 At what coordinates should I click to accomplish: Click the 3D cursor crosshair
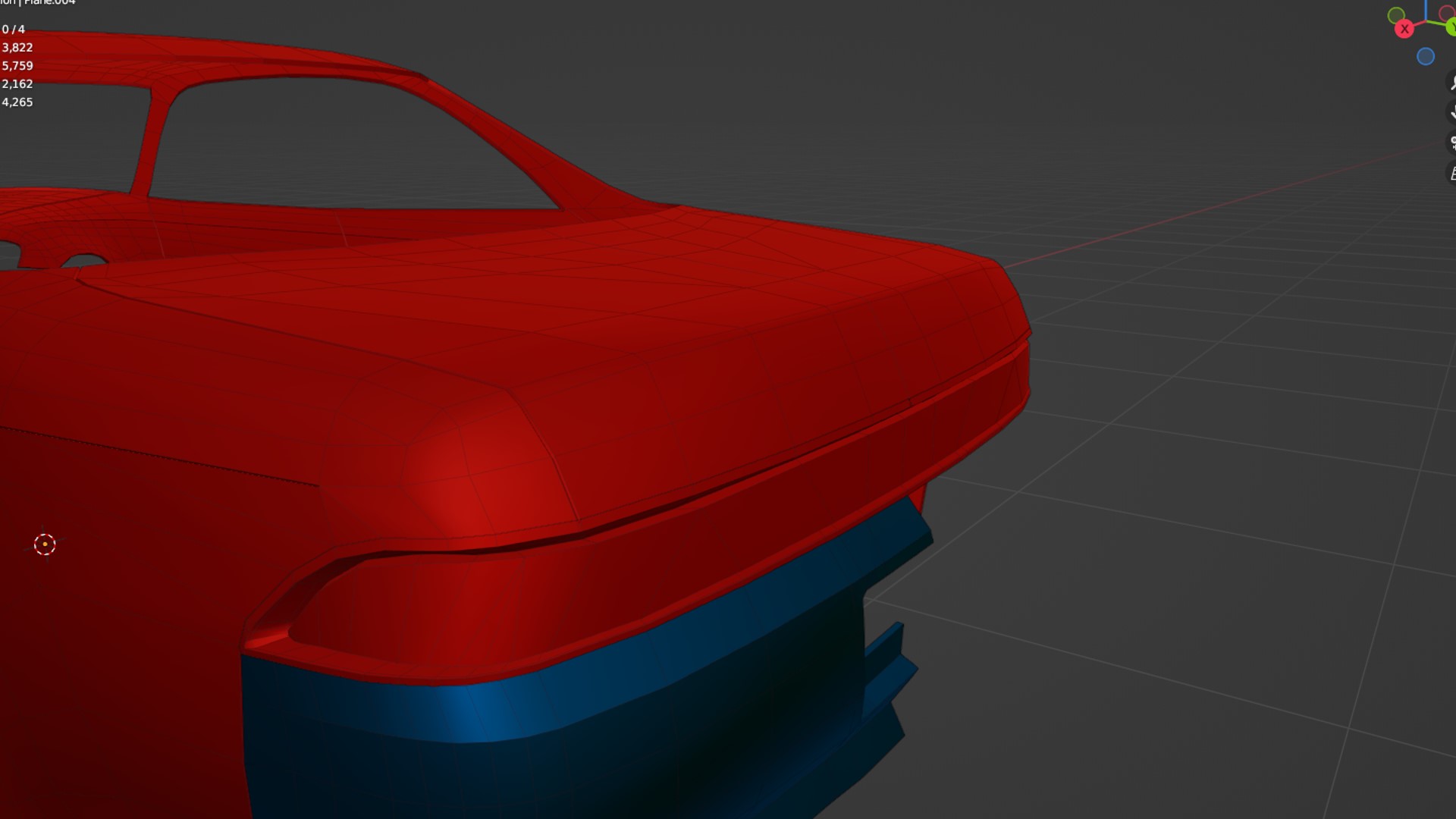45,544
